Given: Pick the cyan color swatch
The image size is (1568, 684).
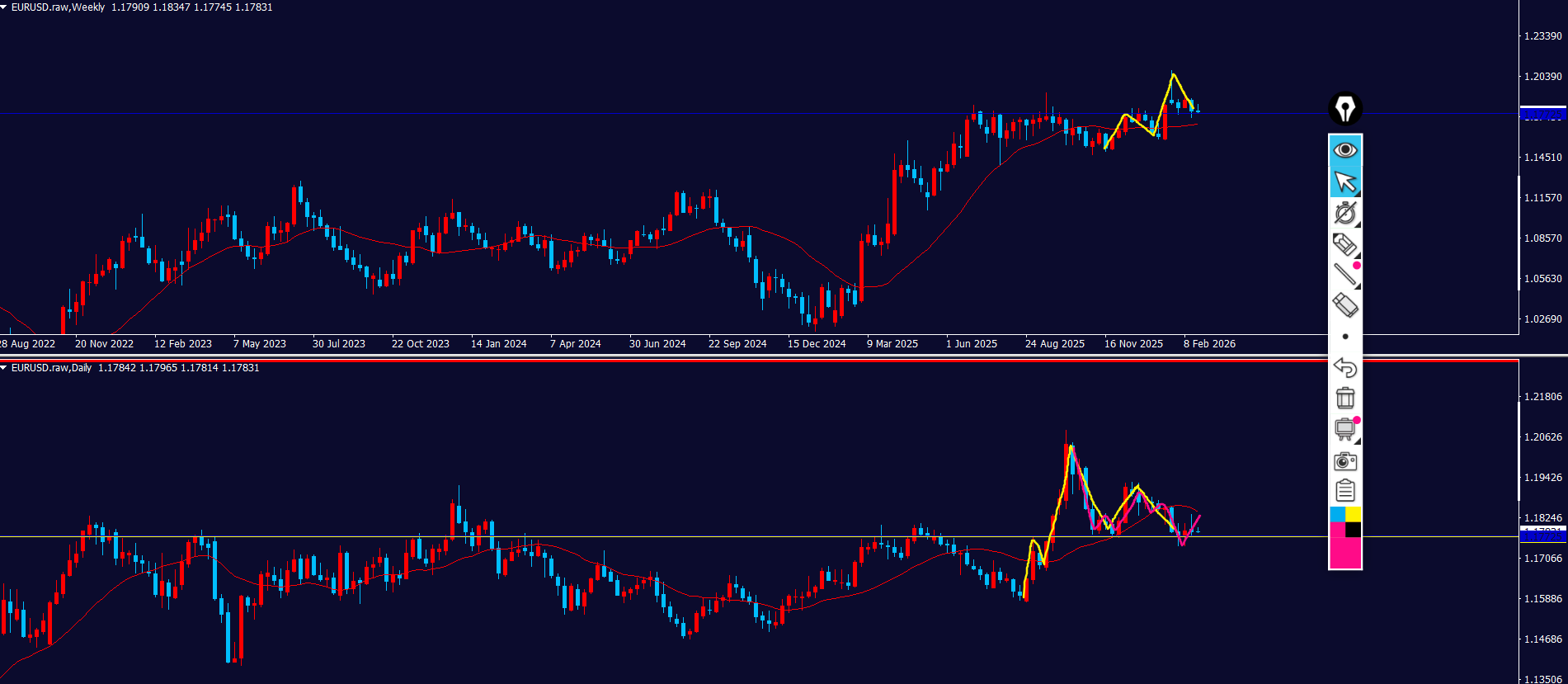Looking at the screenshot, I should (x=1337, y=515).
